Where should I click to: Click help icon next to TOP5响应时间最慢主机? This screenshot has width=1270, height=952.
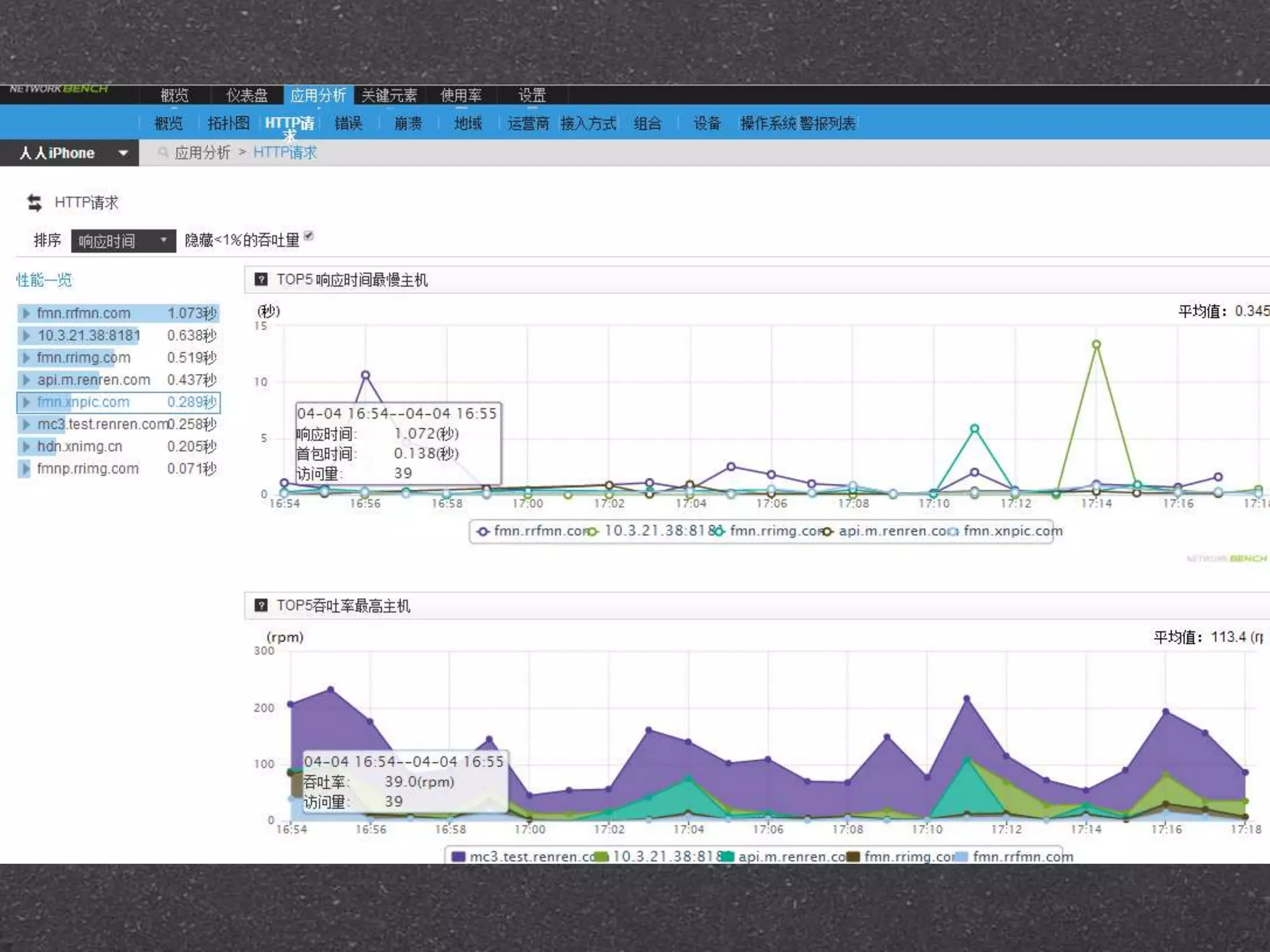click(x=261, y=280)
